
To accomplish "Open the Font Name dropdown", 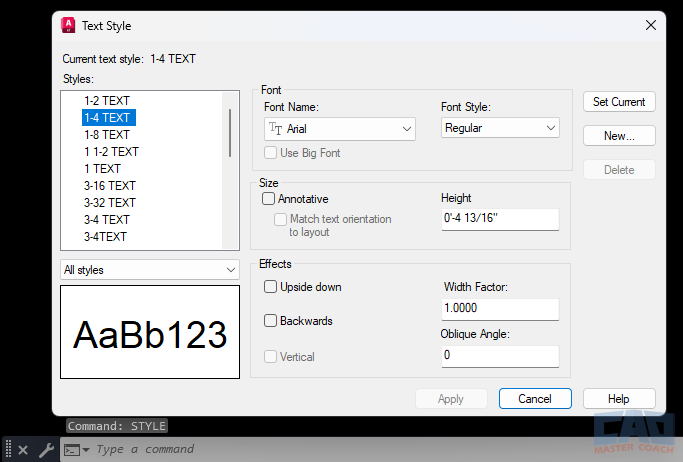I will [340, 129].
